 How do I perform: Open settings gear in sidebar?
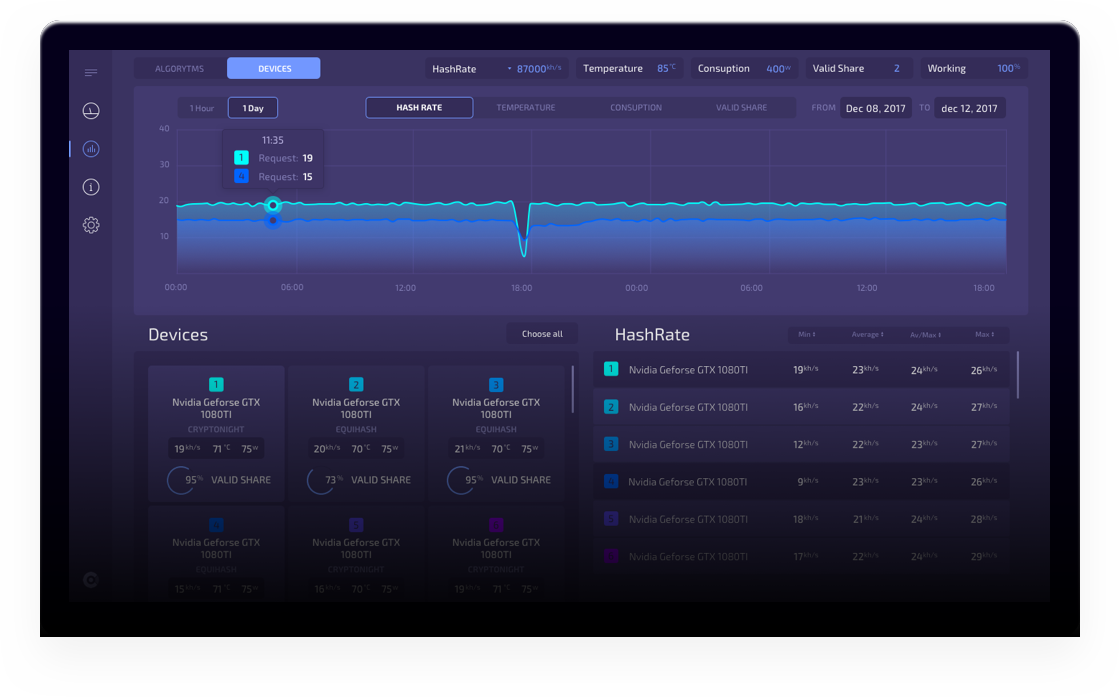pyautogui.click(x=91, y=225)
